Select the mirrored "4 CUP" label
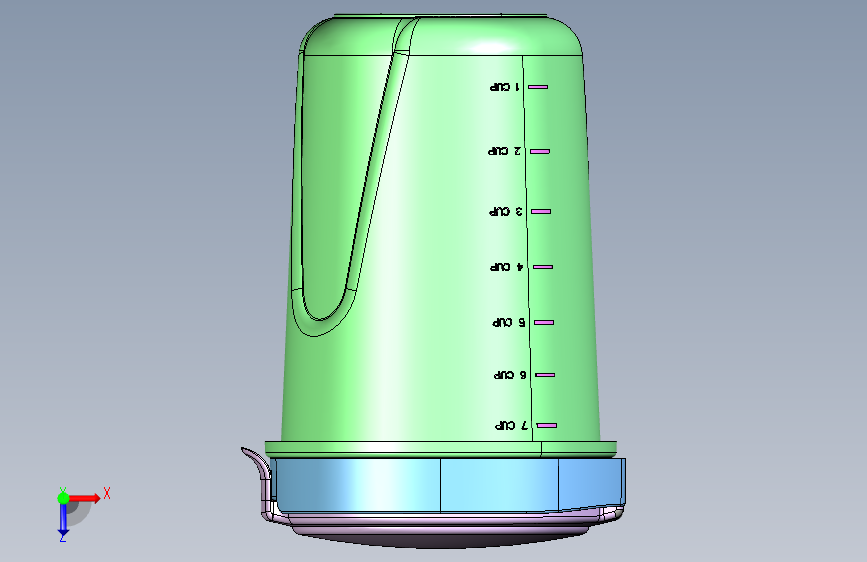867x562 pixels. coord(506,267)
